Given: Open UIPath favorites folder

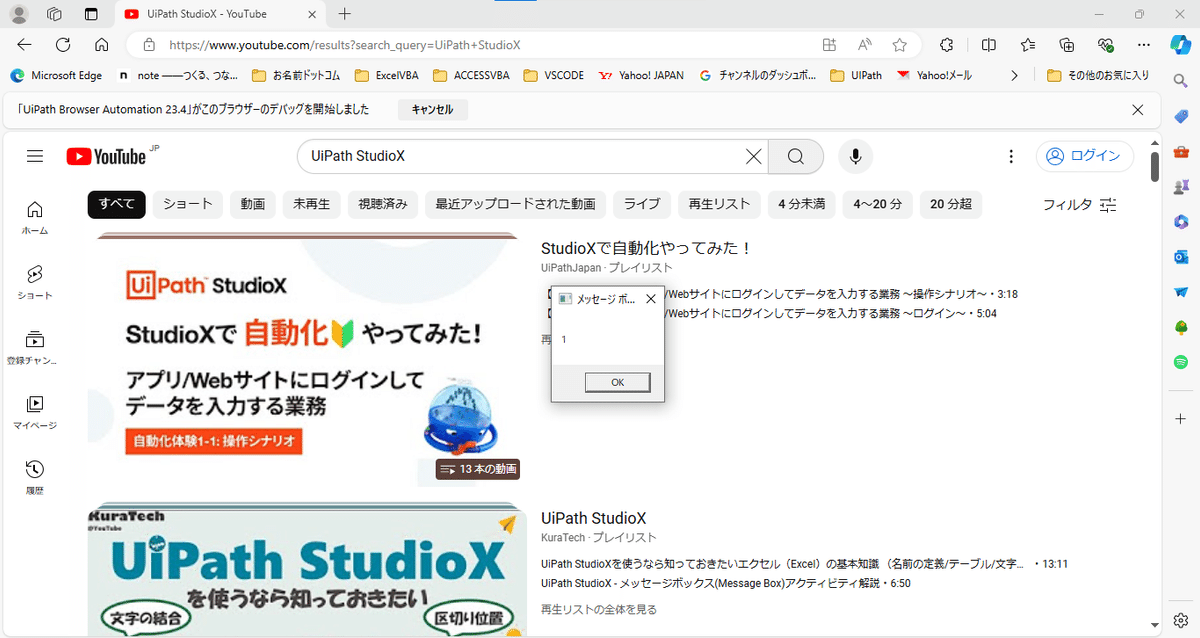Looking at the screenshot, I should (856, 75).
